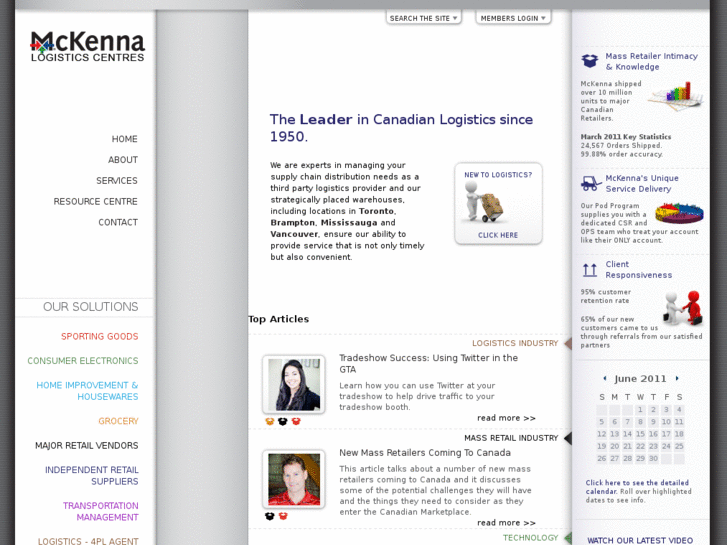Click the red tag icon under Mass Retailers photo

283,516
